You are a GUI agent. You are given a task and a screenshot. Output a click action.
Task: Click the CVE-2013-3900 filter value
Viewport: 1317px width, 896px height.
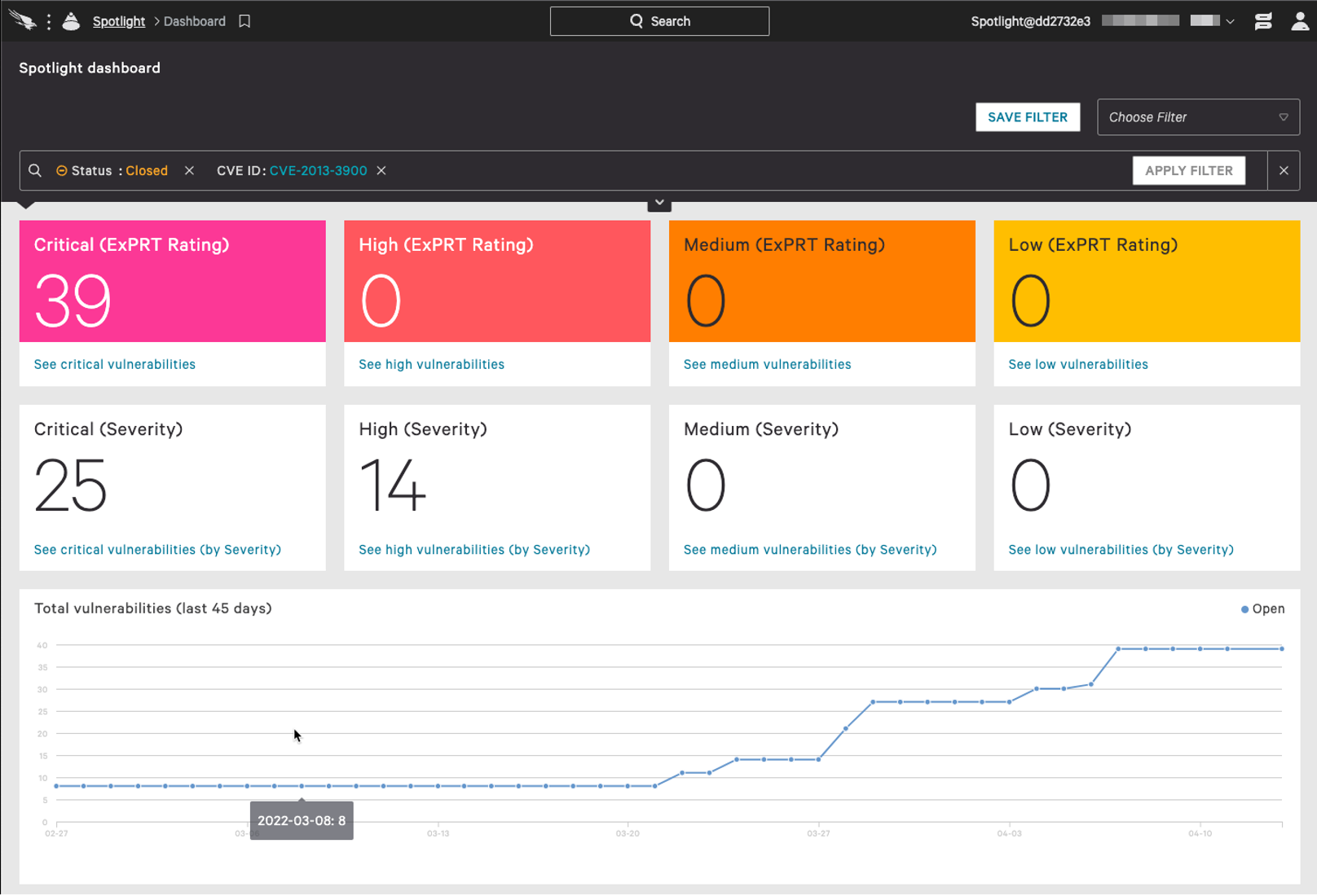318,170
